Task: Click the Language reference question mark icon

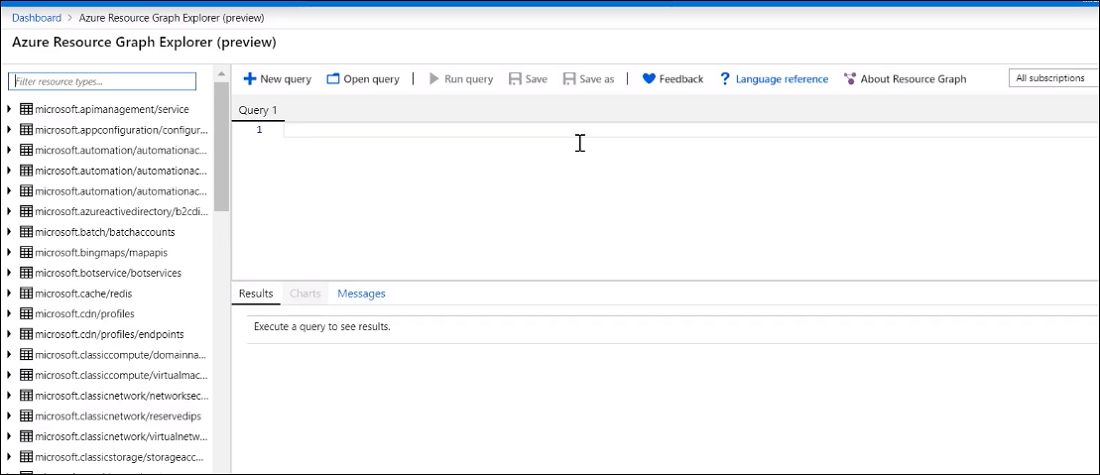Action: point(725,79)
